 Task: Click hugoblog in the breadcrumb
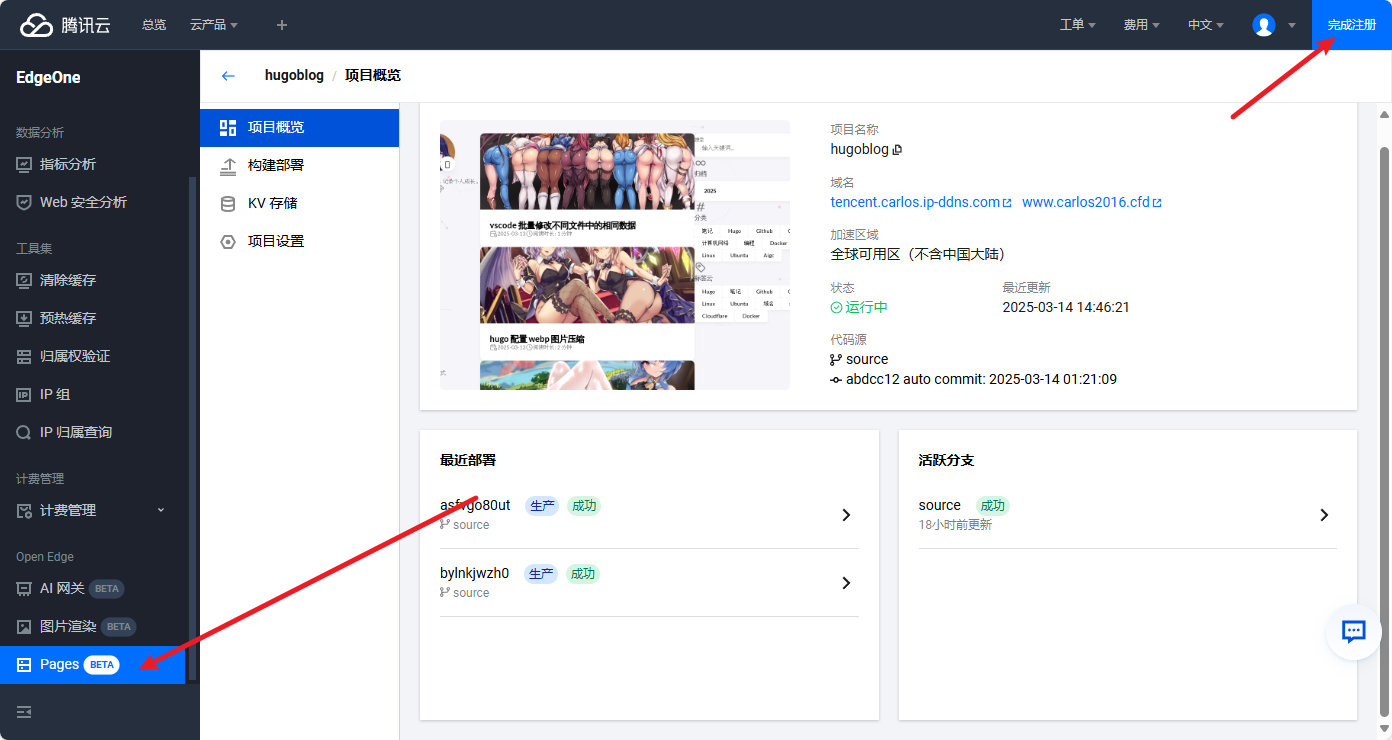tap(294, 75)
